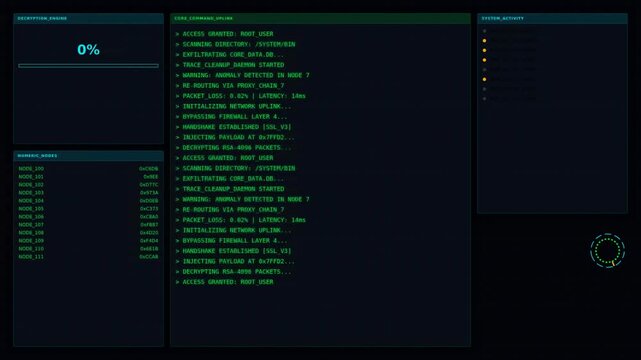Click the 0% decryption readout
The height and width of the screenshot is (360, 641).
pyautogui.click(x=88, y=50)
